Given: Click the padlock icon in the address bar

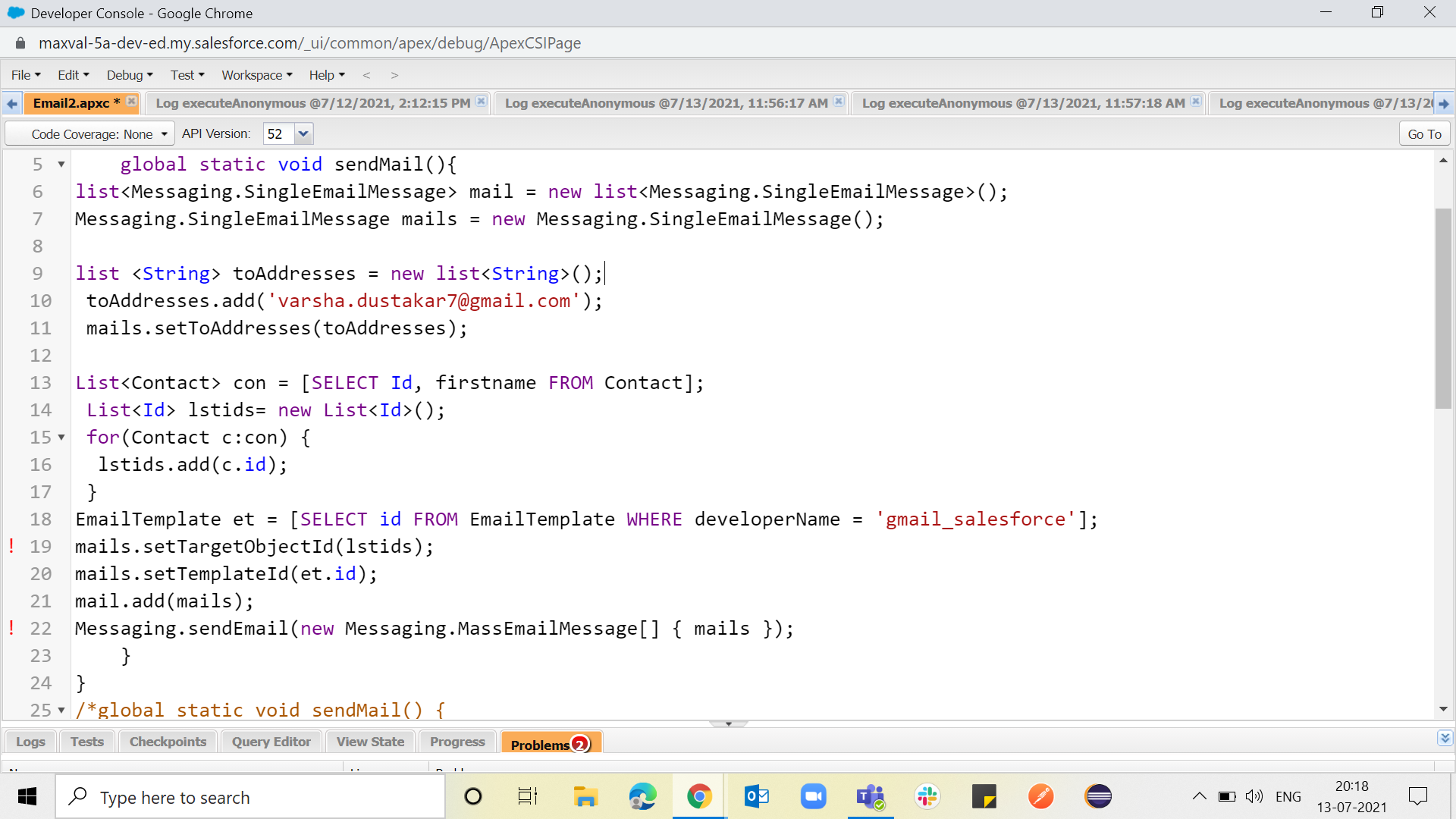Looking at the screenshot, I should [20, 43].
